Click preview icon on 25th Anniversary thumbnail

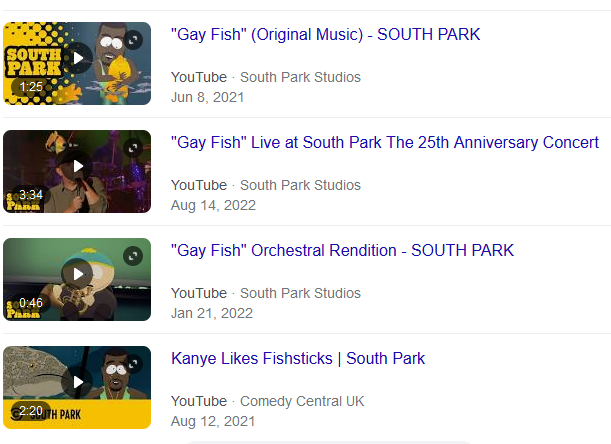click(x=134, y=147)
